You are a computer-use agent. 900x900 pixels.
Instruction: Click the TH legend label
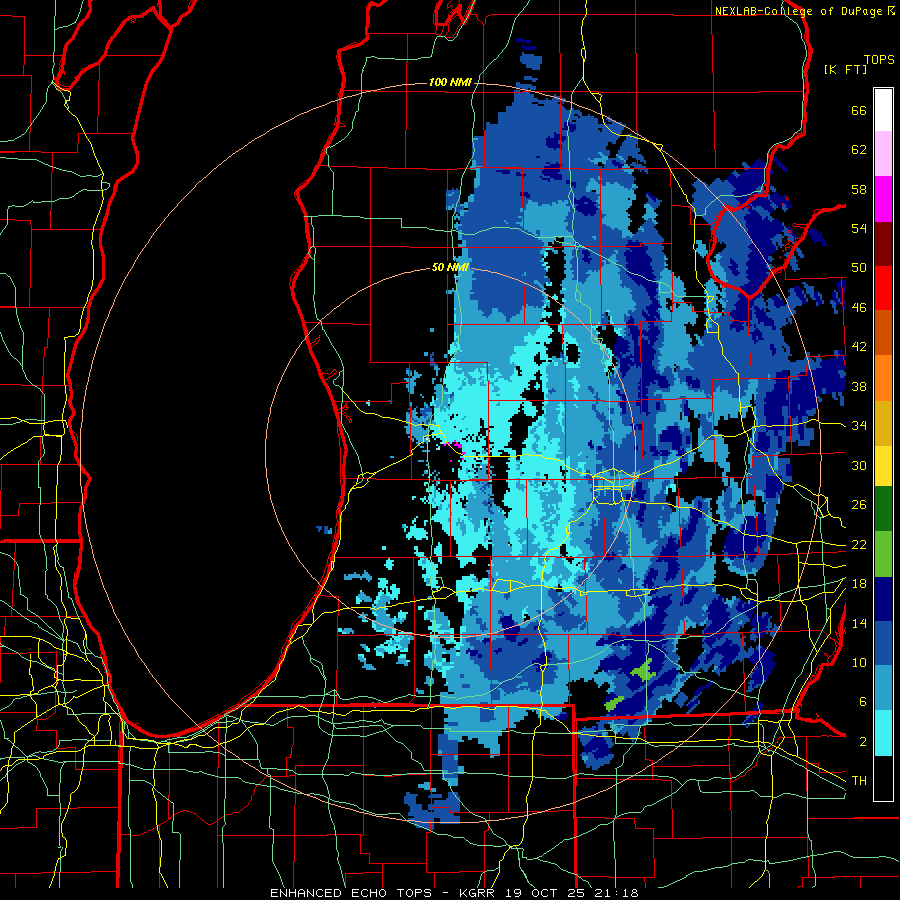pos(859,781)
